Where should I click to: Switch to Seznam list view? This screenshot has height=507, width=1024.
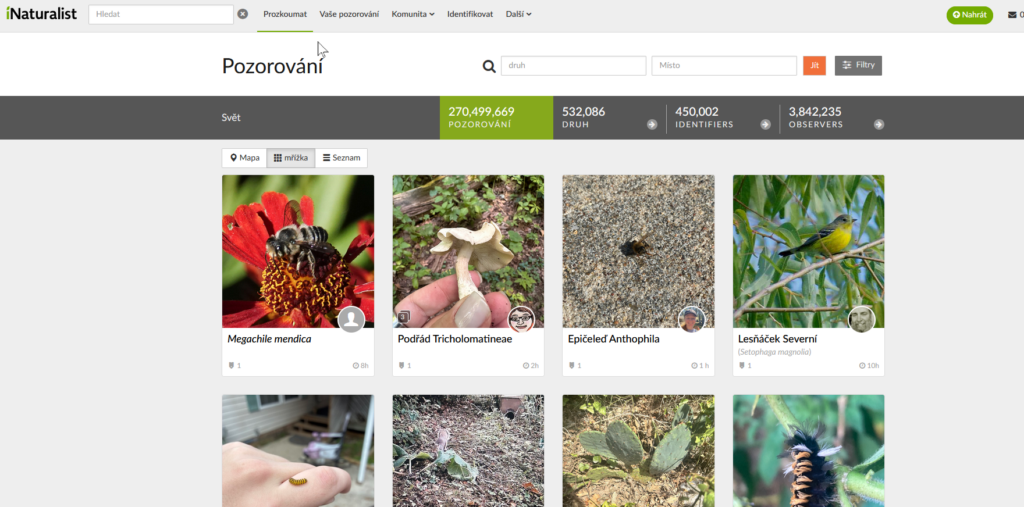pos(341,158)
